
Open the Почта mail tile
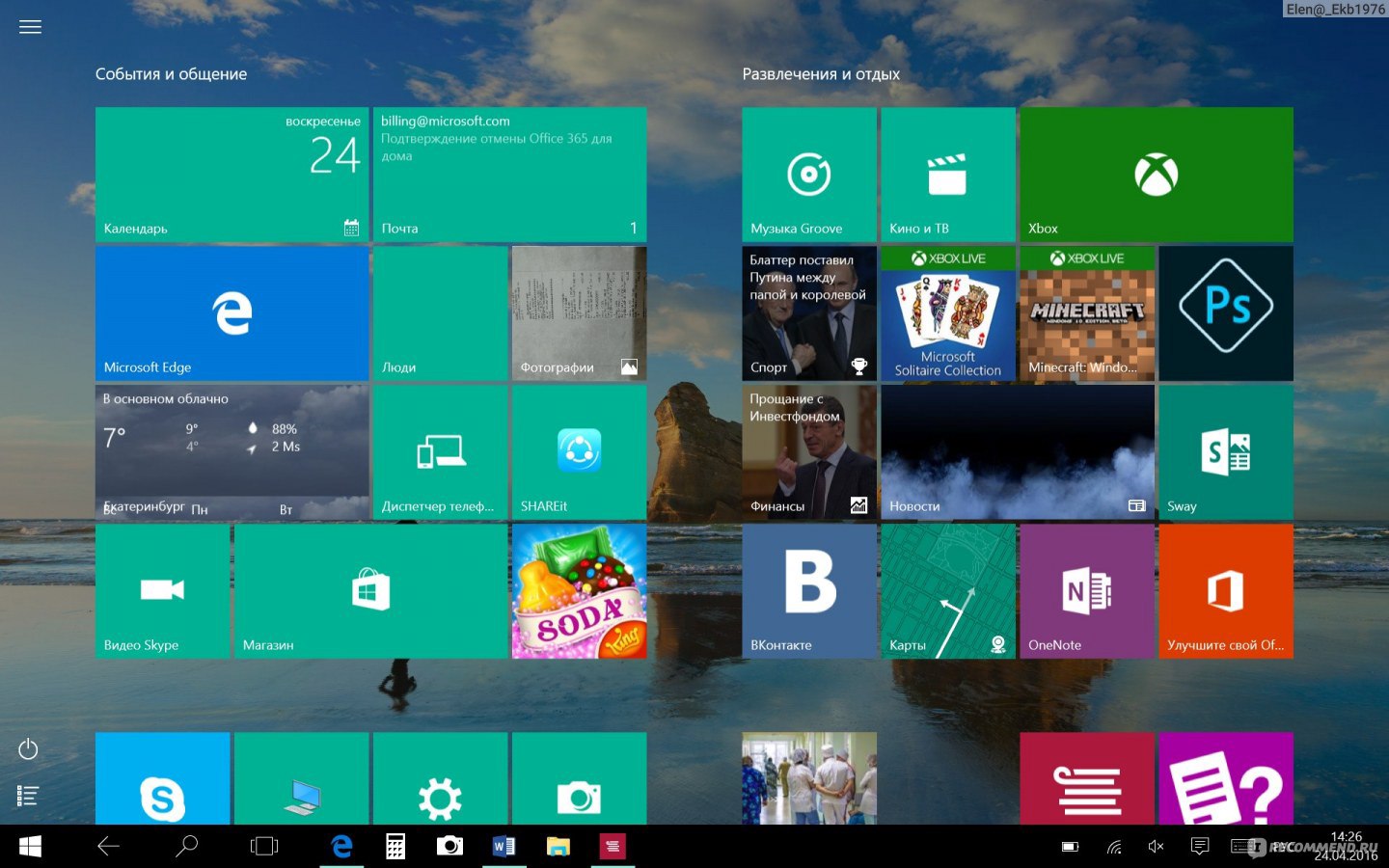click(509, 174)
